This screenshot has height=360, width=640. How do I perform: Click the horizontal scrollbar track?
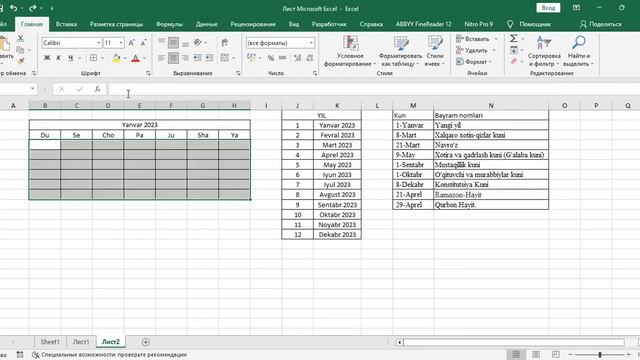point(514,342)
